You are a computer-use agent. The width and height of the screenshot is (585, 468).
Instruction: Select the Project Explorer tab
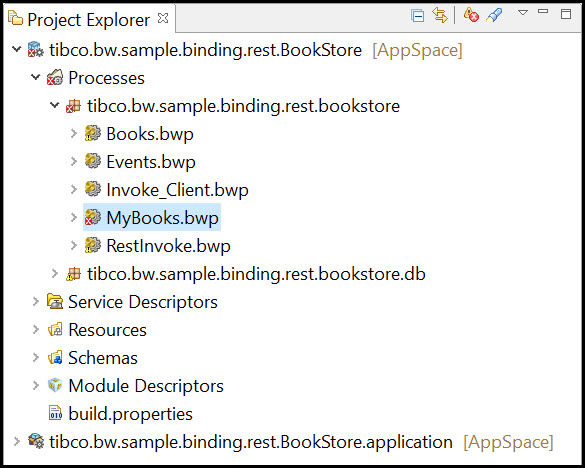88,19
